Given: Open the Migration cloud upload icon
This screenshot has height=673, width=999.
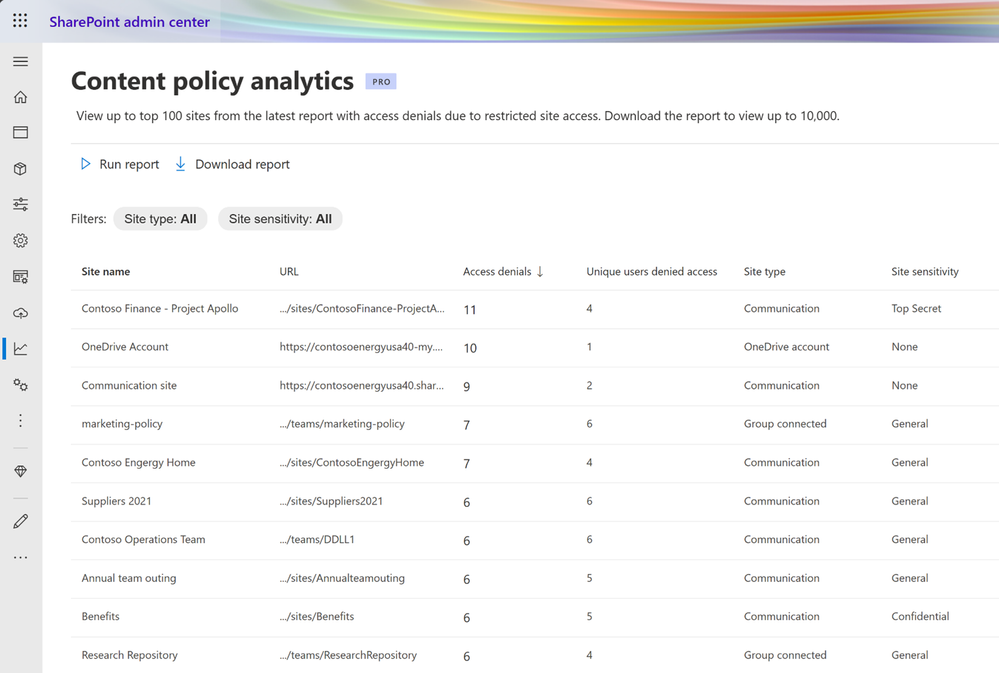Looking at the screenshot, I should (x=20, y=313).
